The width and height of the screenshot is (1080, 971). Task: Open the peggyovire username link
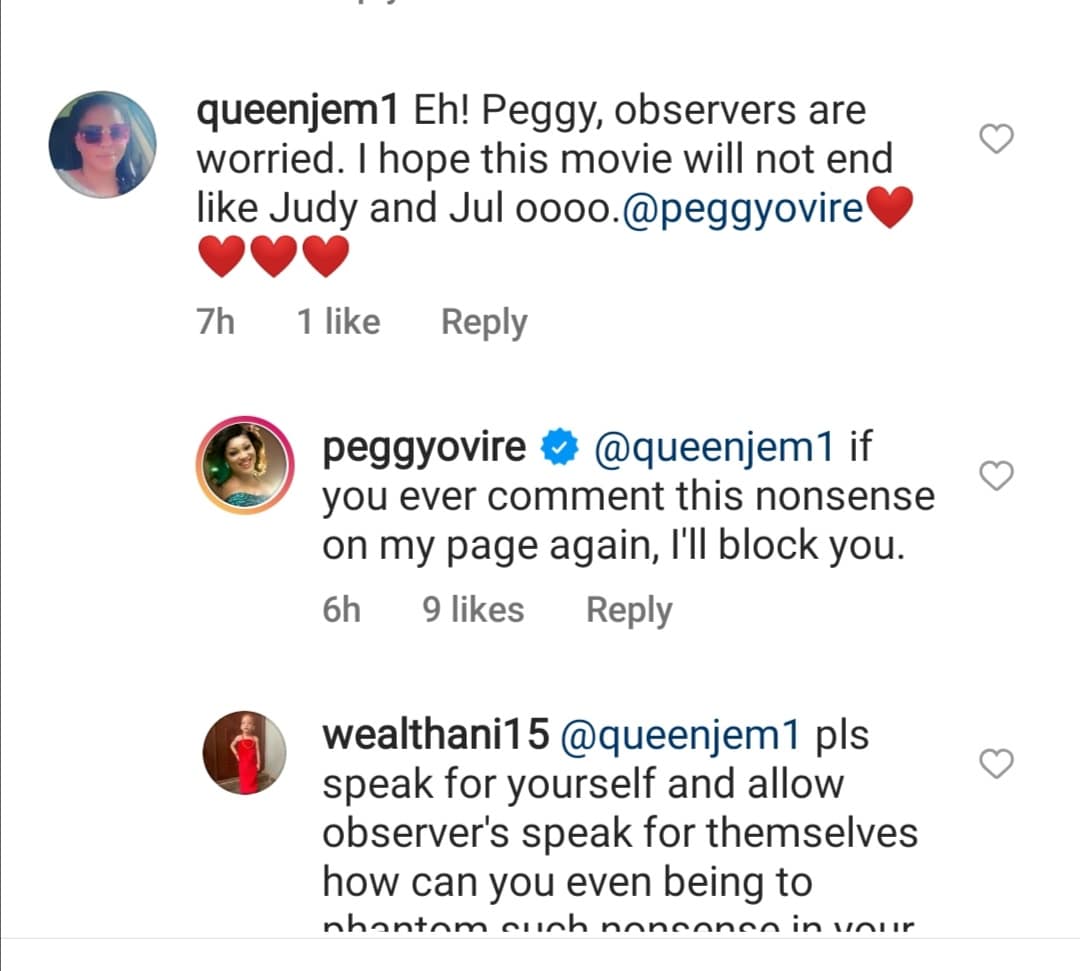click(424, 449)
